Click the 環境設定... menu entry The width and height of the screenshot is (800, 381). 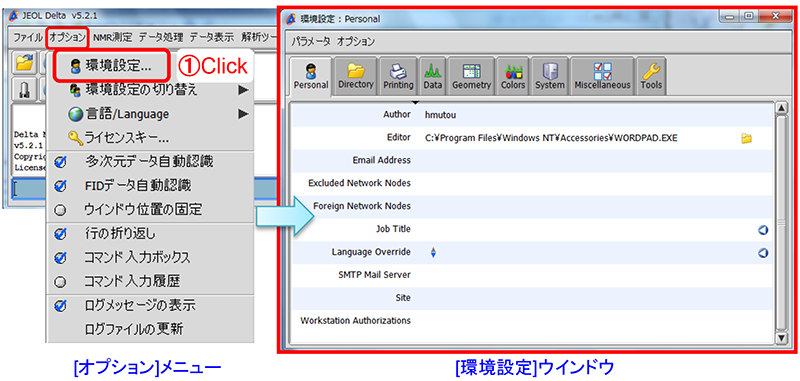111,66
